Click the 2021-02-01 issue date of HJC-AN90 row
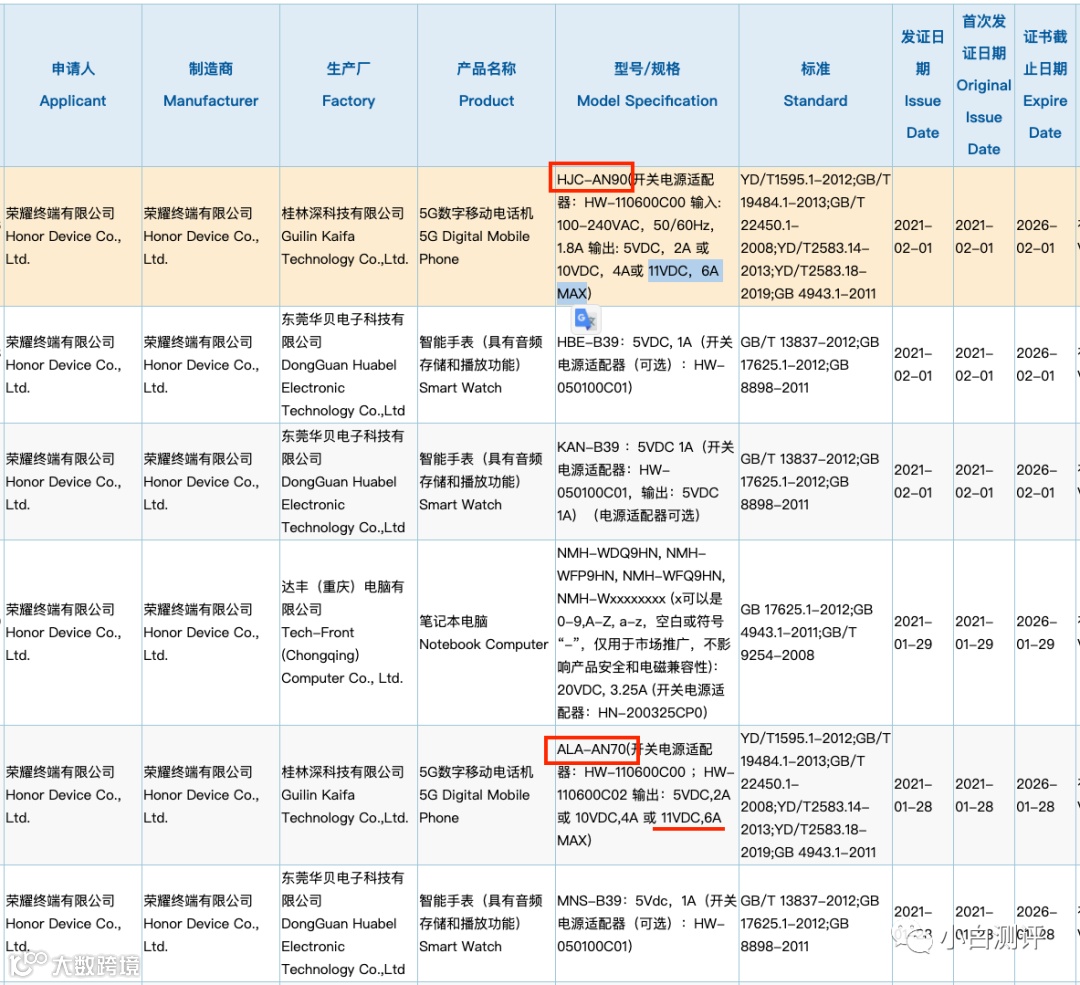 coord(922,236)
